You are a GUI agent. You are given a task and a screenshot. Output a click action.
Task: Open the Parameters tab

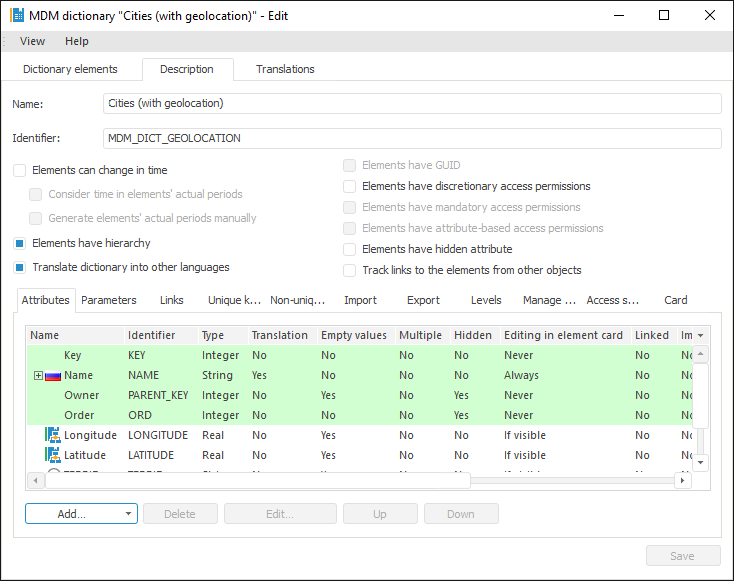[108, 300]
